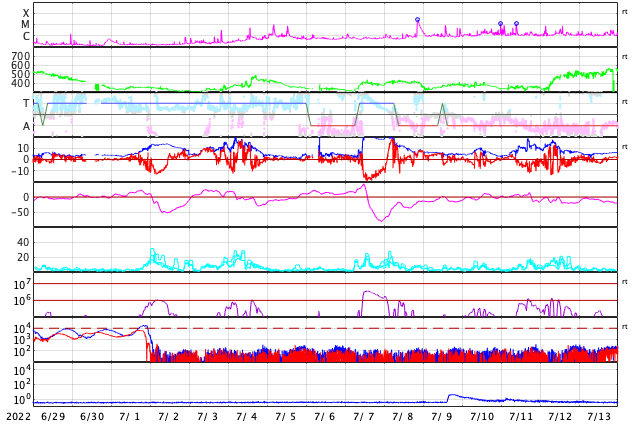Click the '7/10' date label

point(482,416)
